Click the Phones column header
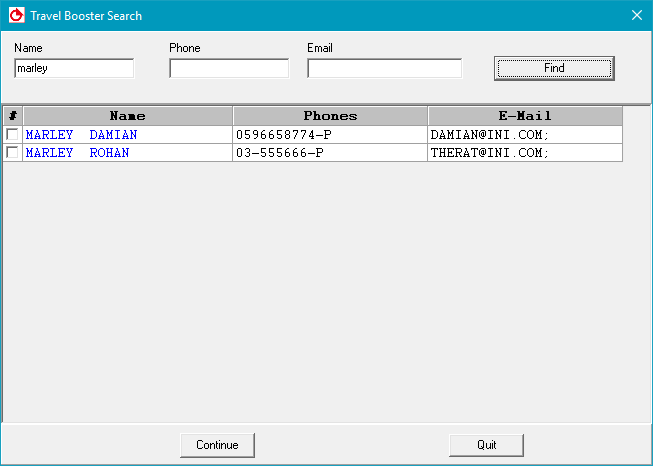Image resolution: width=653 pixels, height=466 pixels. click(x=330, y=116)
